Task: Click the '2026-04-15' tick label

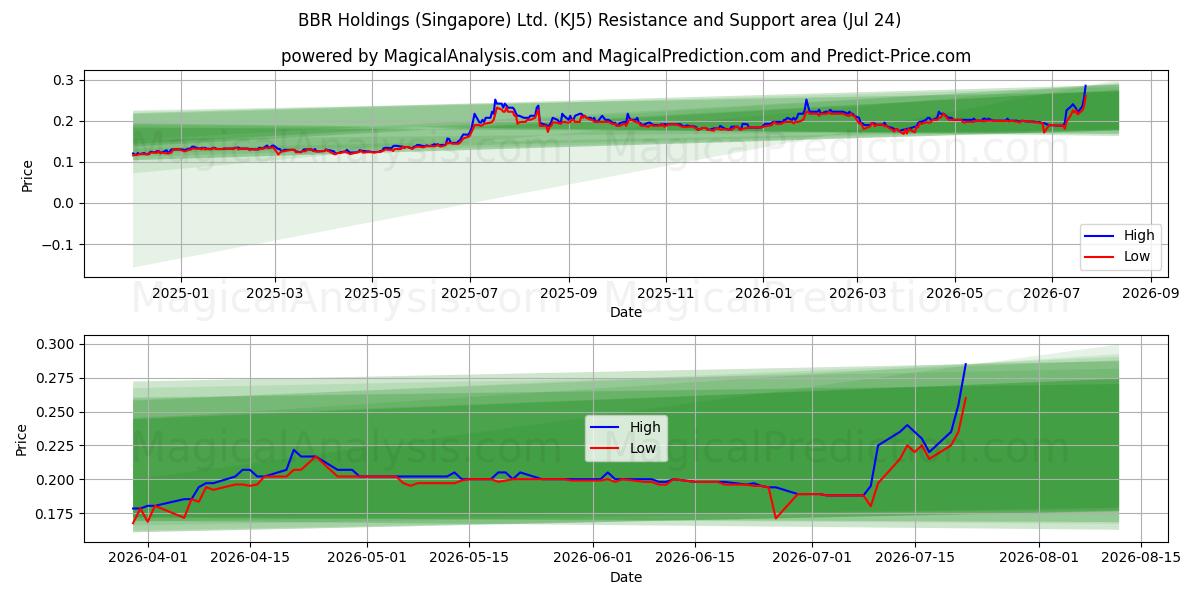Action: [x=250, y=557]
